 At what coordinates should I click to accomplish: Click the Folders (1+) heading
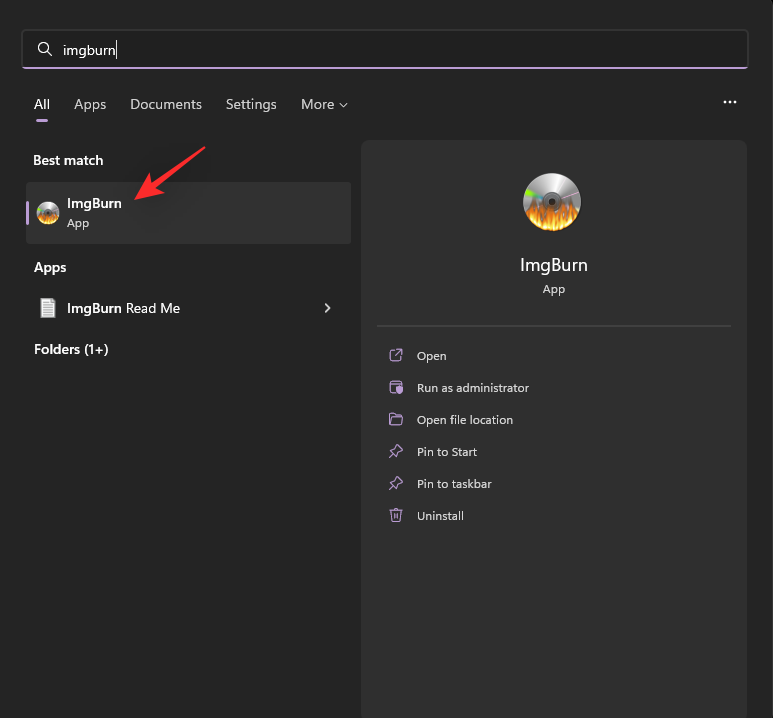(x=71, y=349)
